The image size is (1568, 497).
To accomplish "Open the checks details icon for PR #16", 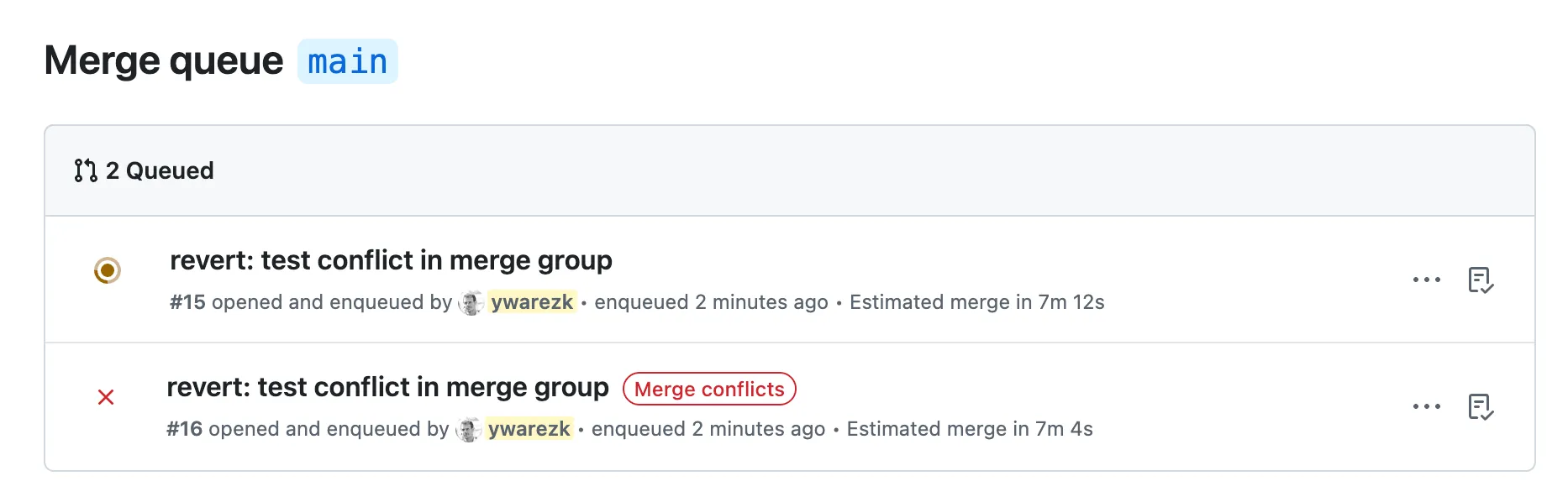I will click(x=1480, y=408).
